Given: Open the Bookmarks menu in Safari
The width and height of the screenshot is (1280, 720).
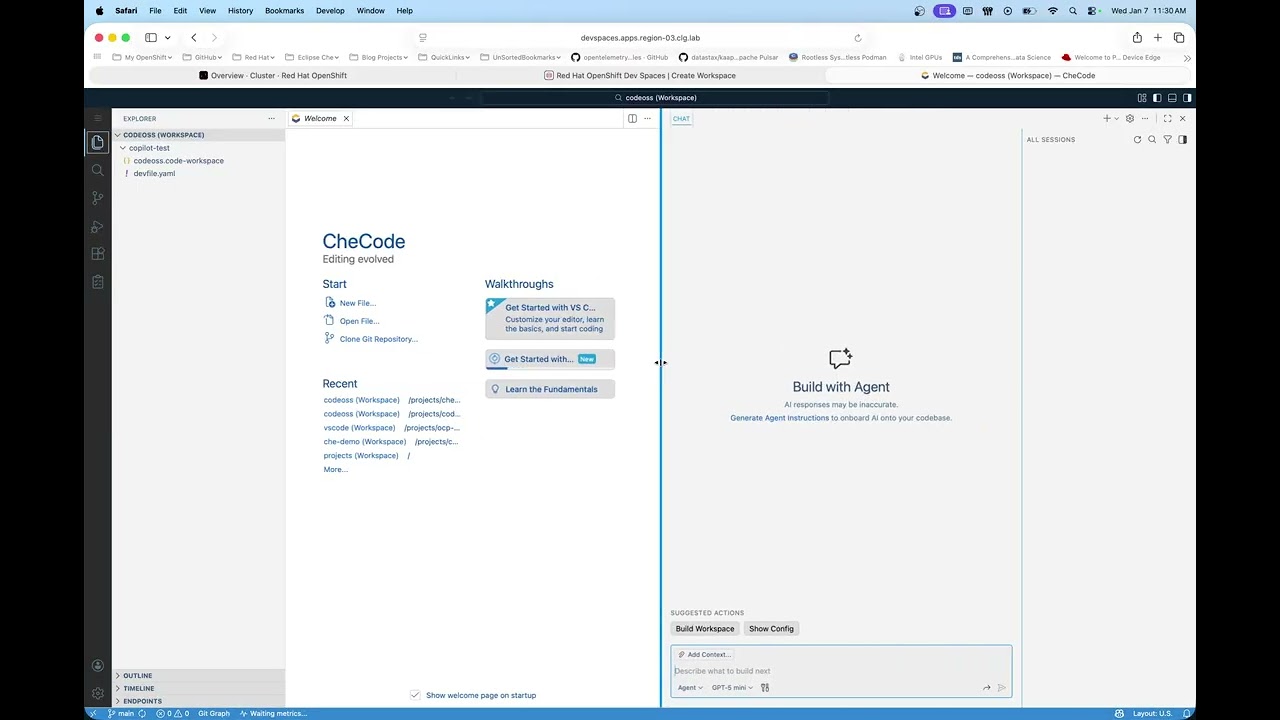Looking at the screenshot, I should [x=284, y=11].
